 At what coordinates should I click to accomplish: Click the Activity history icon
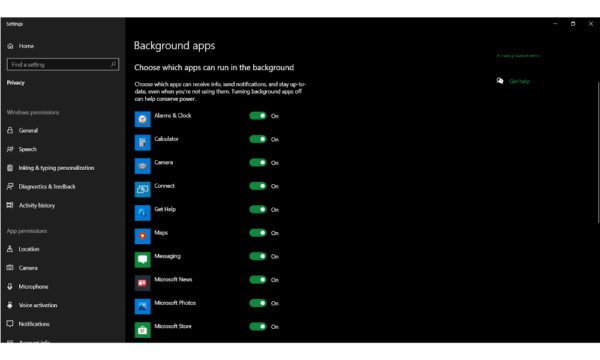[10, 205]
